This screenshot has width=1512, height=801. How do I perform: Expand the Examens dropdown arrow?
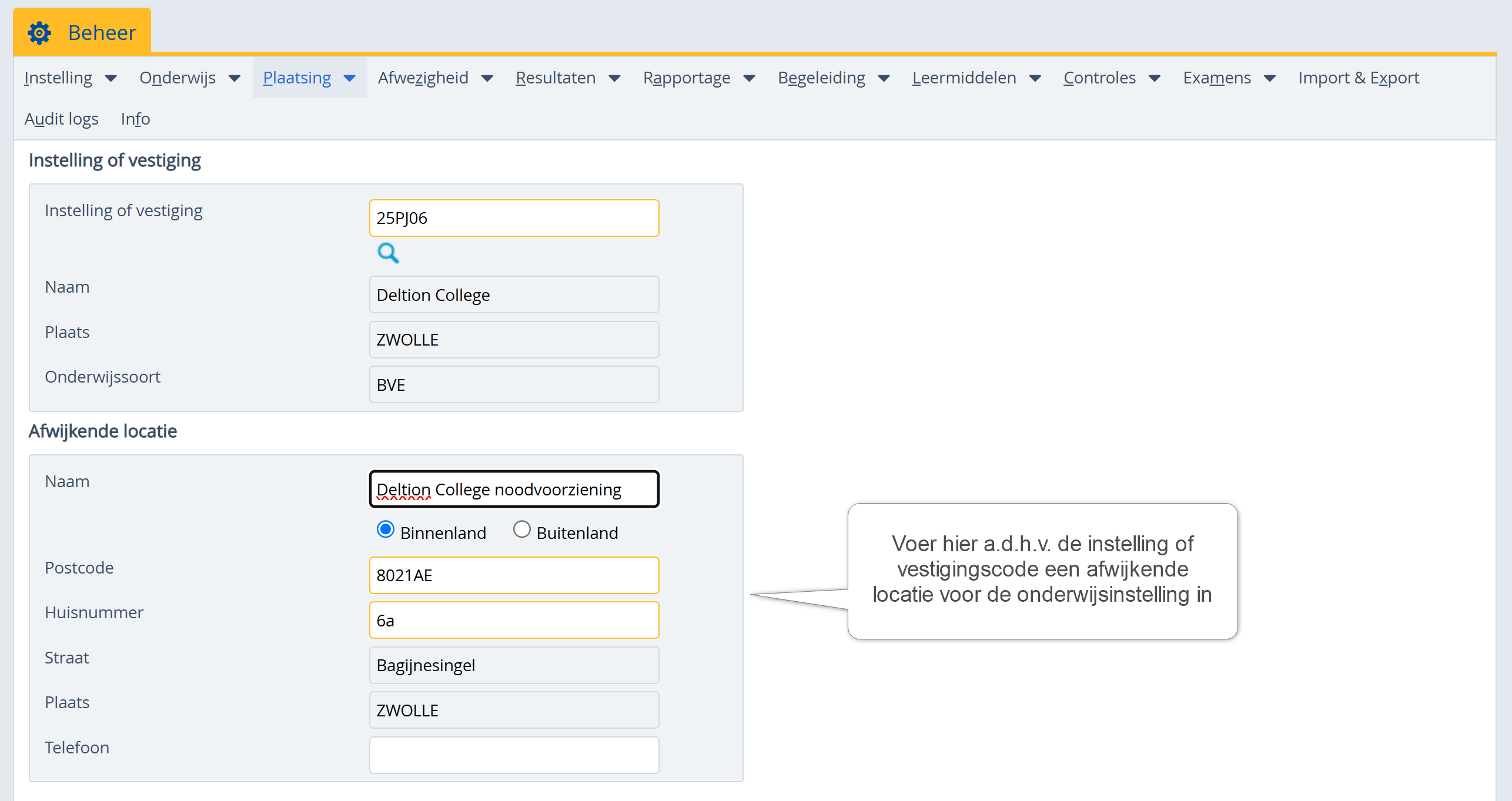coord(1270,78)
